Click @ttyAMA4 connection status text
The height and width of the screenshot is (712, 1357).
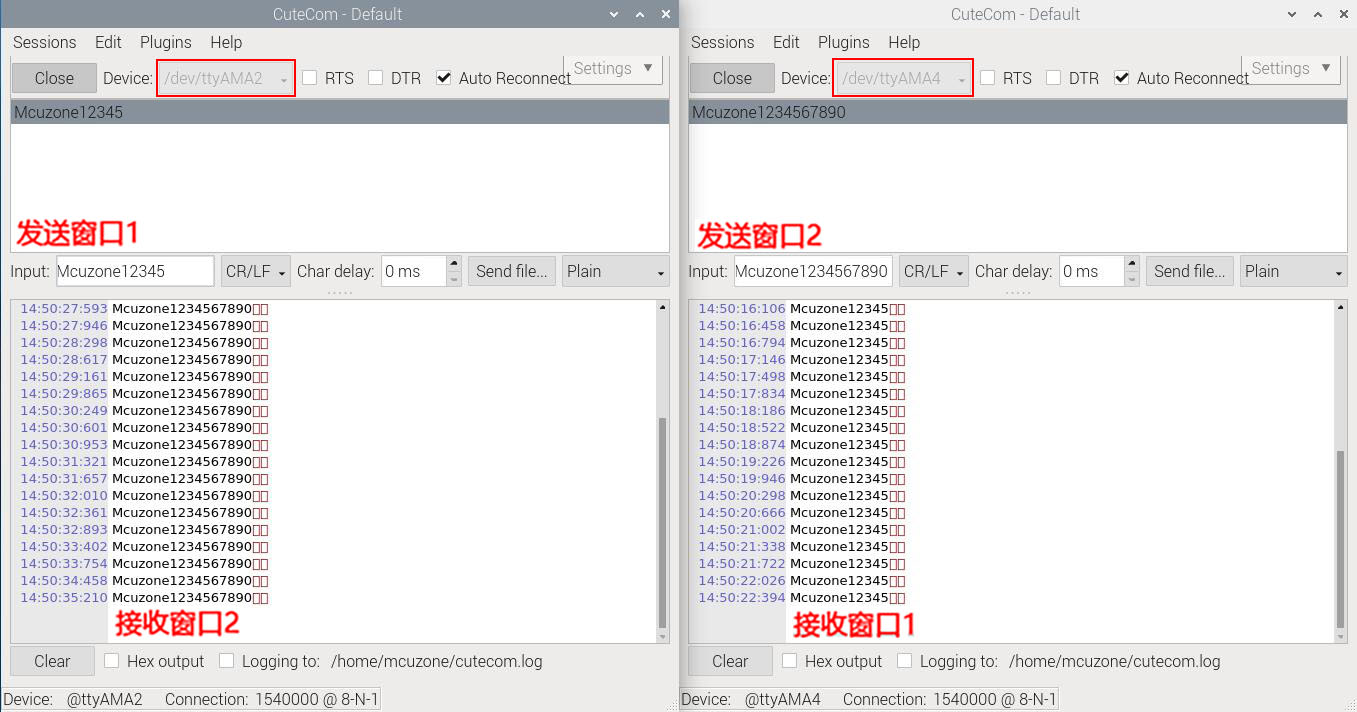coord(783,699)
